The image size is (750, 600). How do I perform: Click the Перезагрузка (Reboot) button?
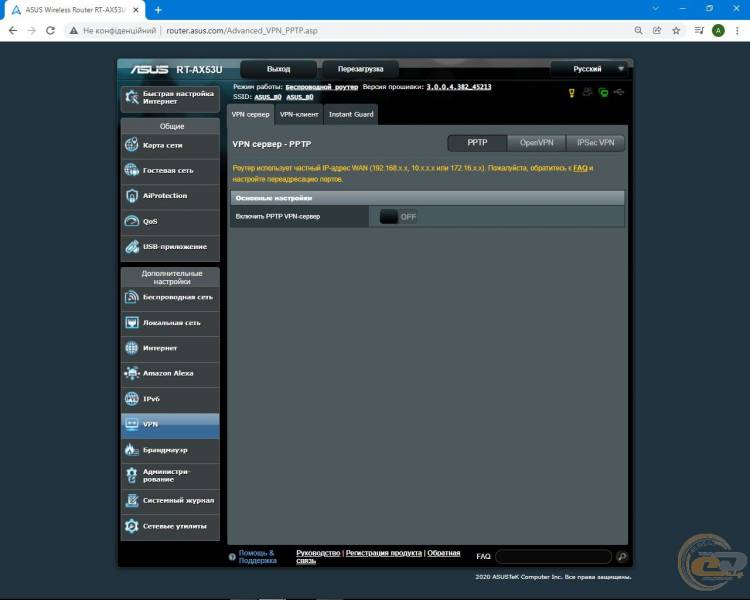pyautogui.click(x=360, y=69)
